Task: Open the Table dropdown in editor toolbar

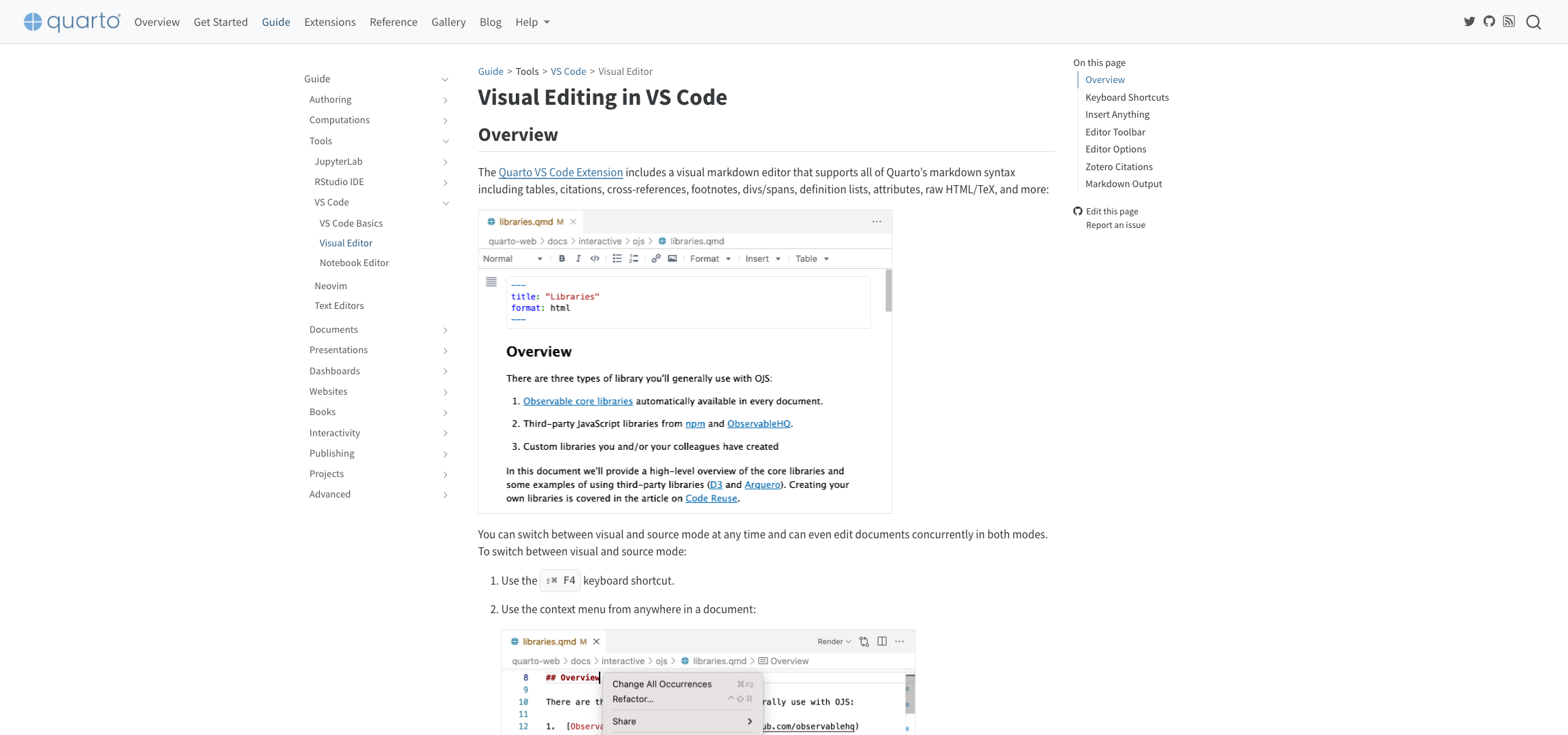Action: [x=813, y=259]
